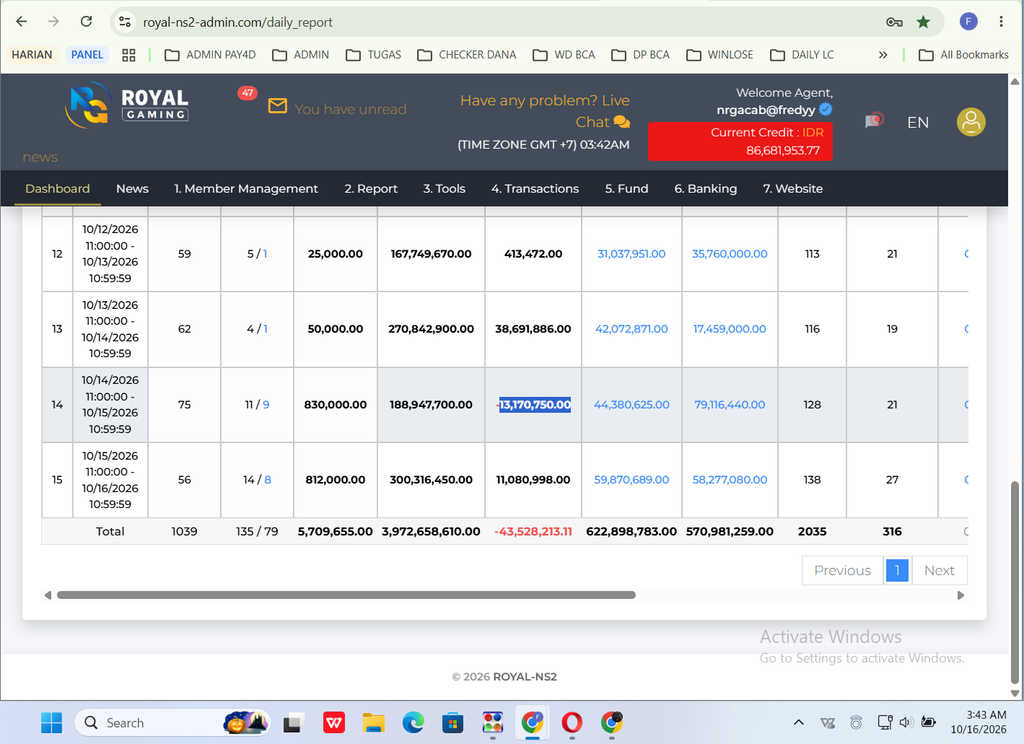The image size is (1024, 744).
Task: Click the Previous pagination button
Action: 842,570
